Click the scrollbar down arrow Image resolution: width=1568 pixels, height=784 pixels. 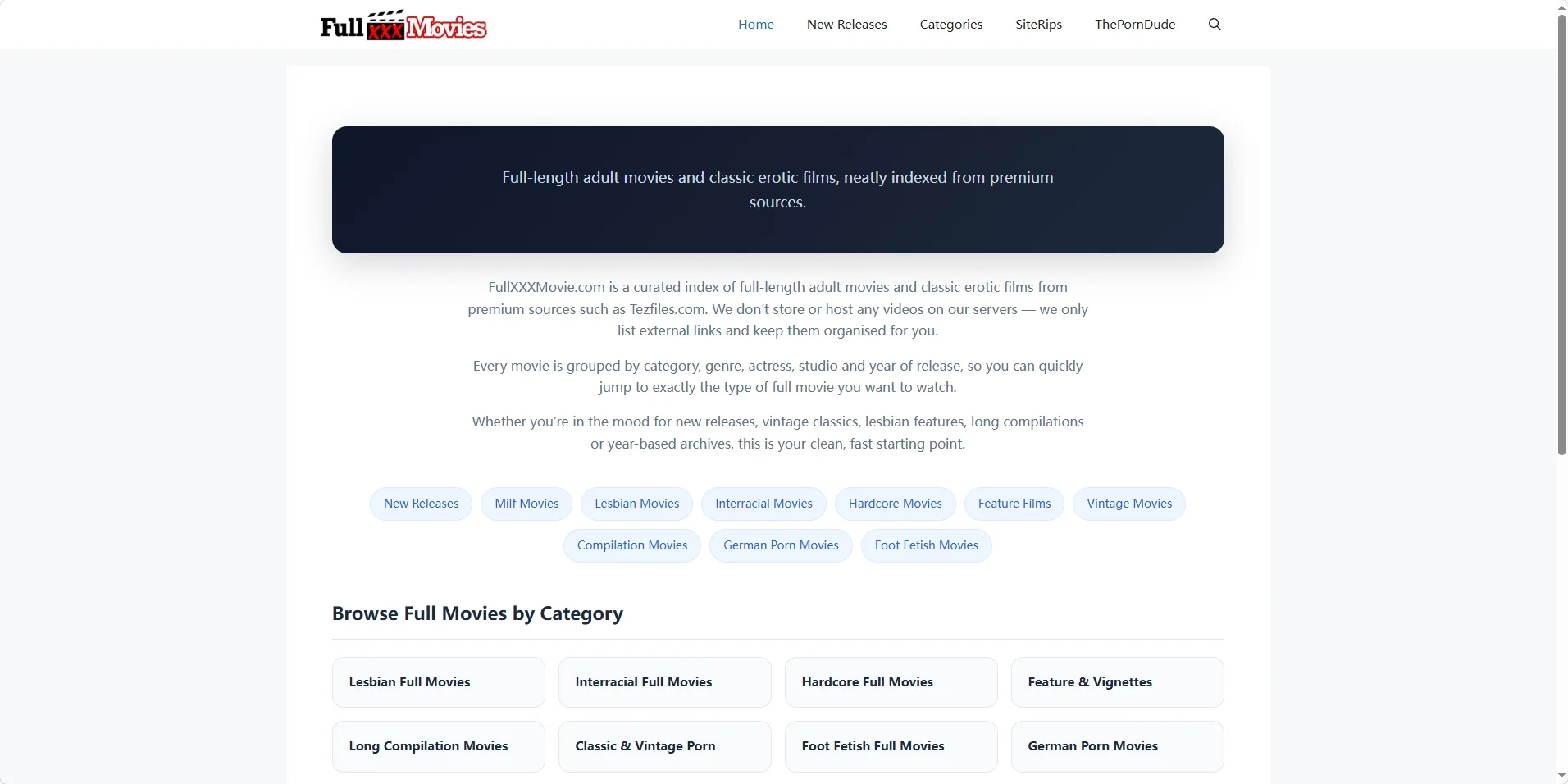tap(1561, 777)
